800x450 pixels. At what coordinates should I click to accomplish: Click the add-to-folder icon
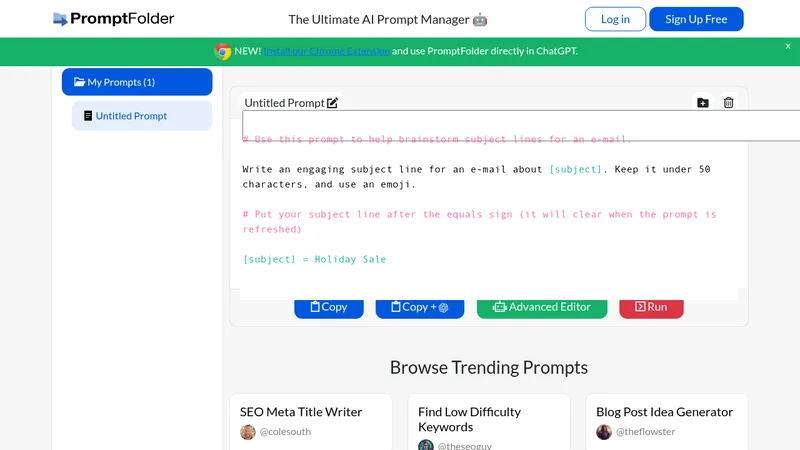click(703, 103)
